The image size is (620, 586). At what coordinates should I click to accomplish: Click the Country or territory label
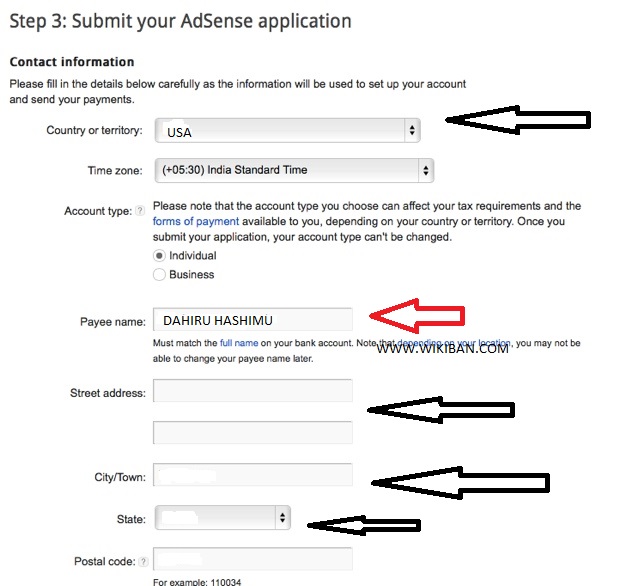coord(95,130)
